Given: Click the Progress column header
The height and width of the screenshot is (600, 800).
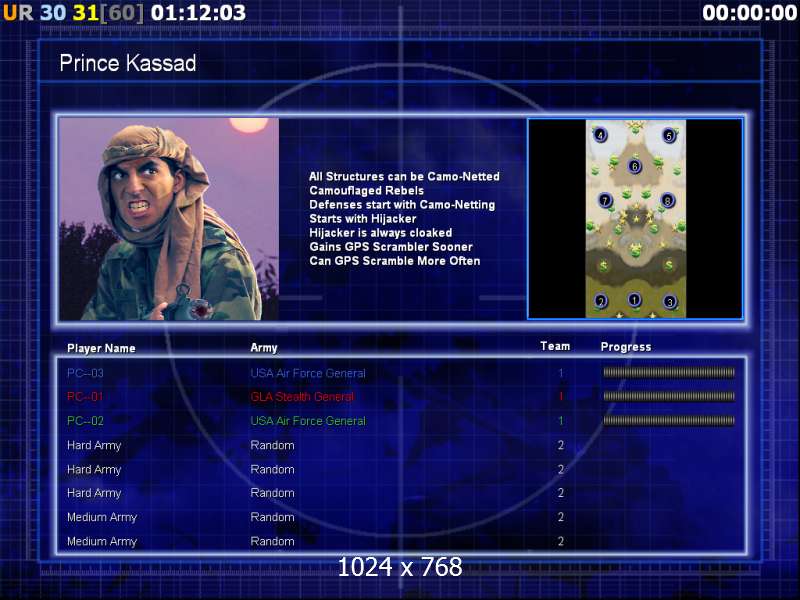Looking at the screenshot, I should coord(626,347).
